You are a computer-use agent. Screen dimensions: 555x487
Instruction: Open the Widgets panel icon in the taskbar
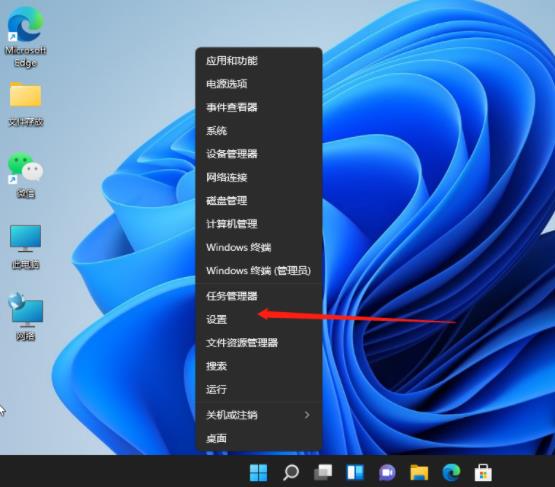point(355,472)
